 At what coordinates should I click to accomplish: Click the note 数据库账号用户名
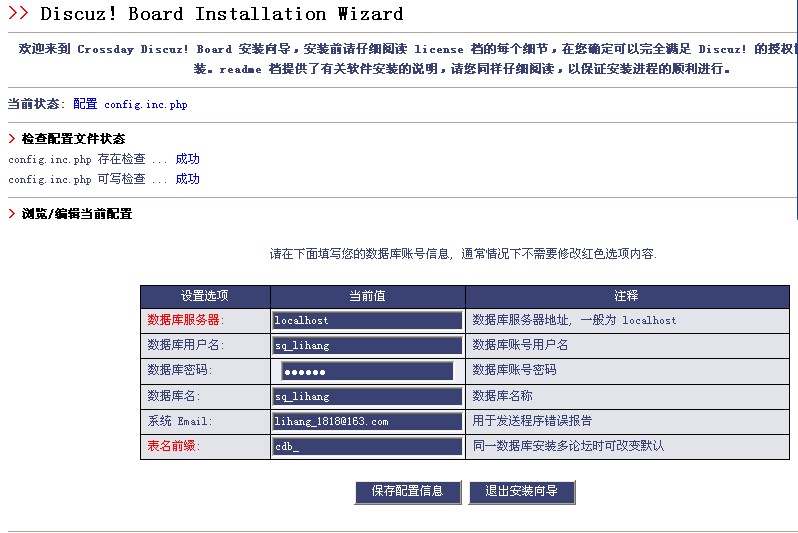coord(520,345)
